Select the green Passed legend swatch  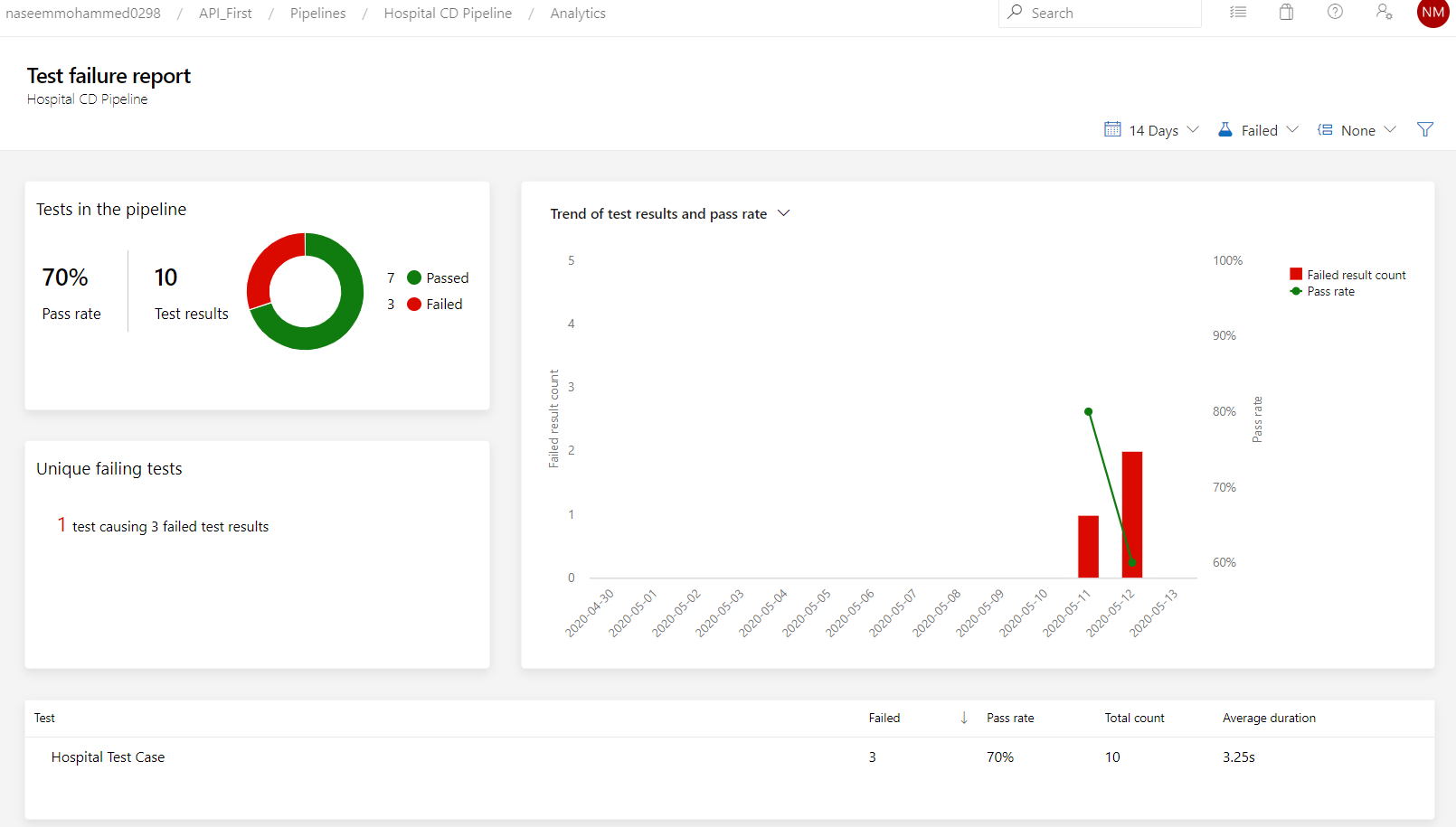(414, 277)
